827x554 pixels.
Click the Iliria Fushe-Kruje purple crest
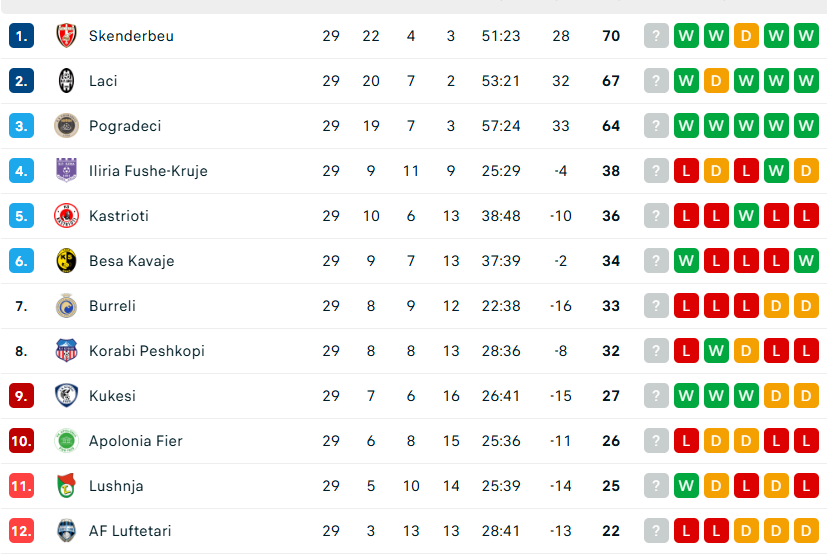pos(66,171)
